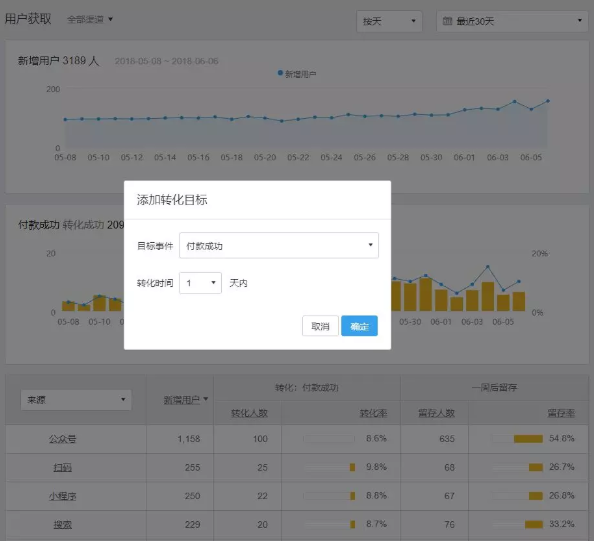Click the 公众号 row label

(x=63, y=439)
